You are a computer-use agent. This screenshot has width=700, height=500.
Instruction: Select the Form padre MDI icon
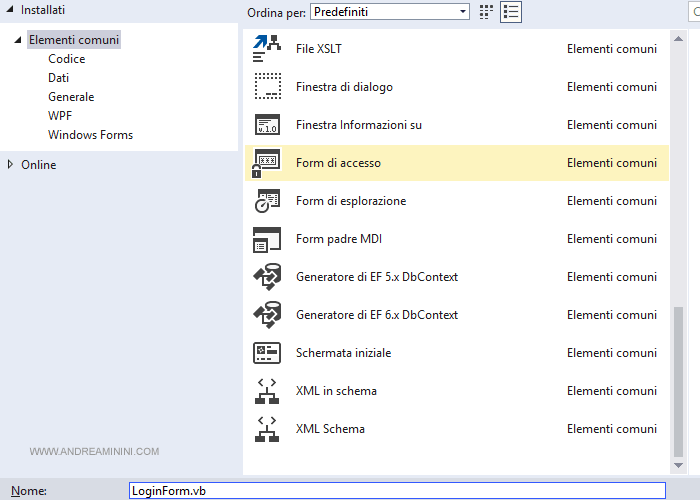pos(267,239)
